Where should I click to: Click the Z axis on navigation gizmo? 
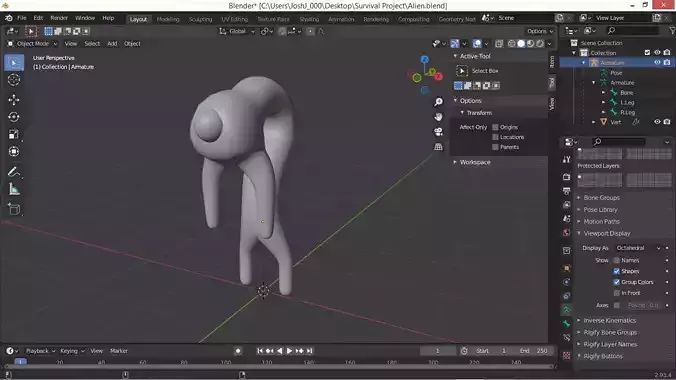(425, 60)
